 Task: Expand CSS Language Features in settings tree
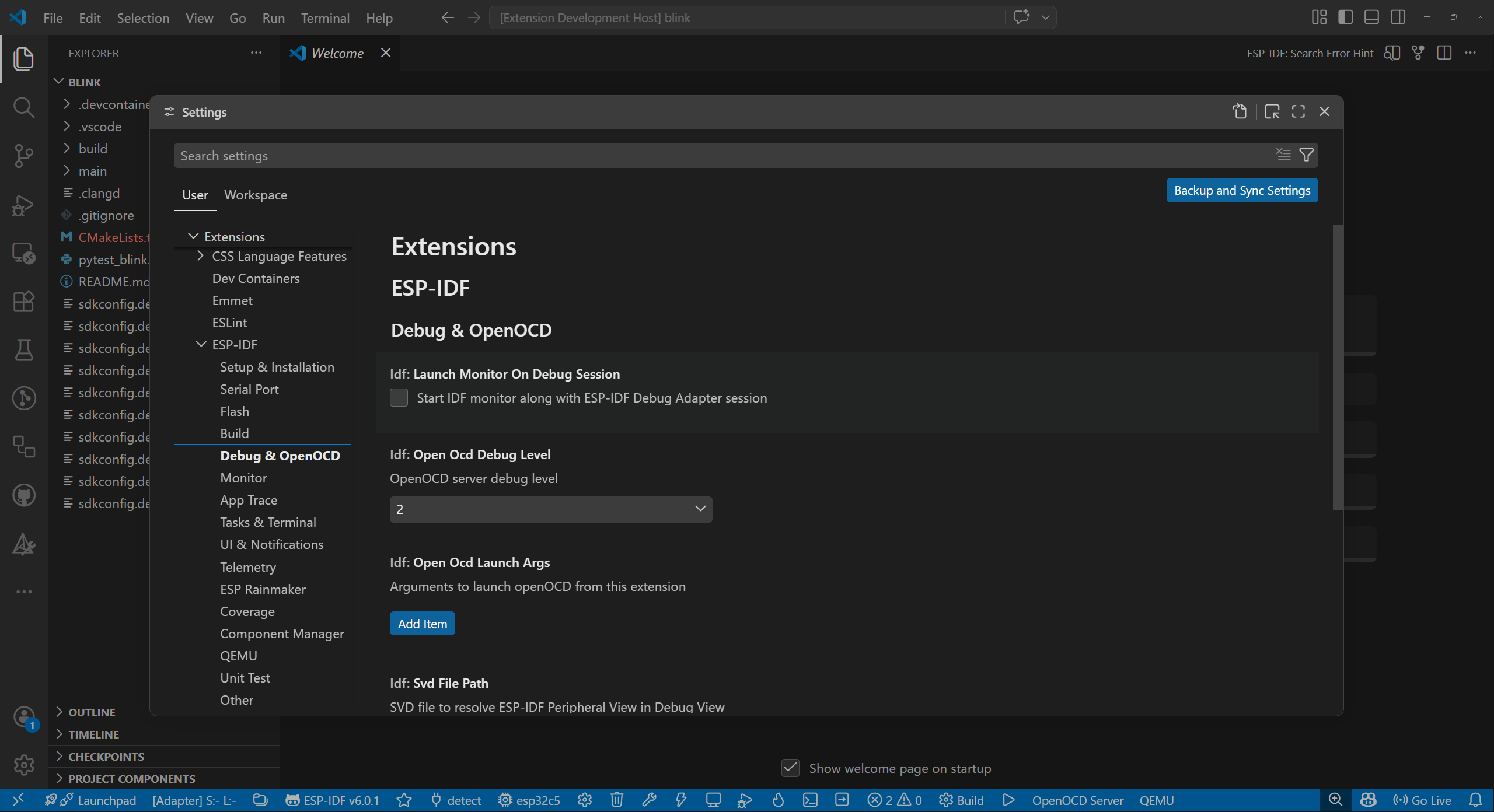pyautogui.click(x=201, y=256)
